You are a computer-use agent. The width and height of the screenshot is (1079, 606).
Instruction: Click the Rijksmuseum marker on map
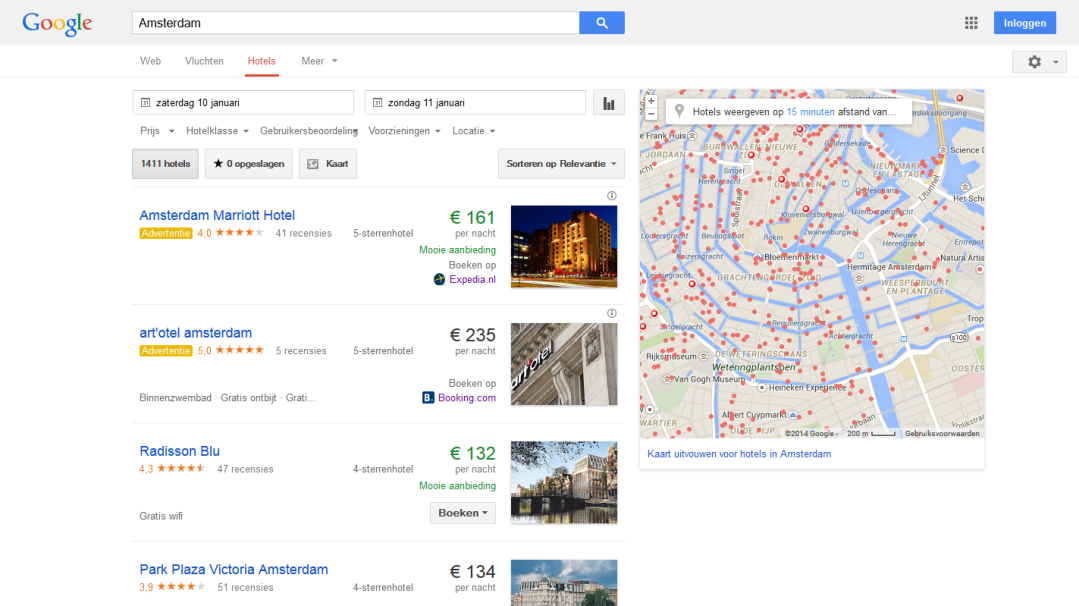point(703,356)
